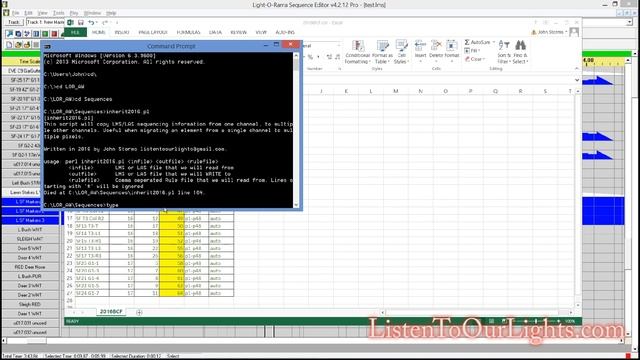640x360 pixels.
Task: Click Light-O-Rama horizontal scrollbar left arrow
Action: [4, 340]
